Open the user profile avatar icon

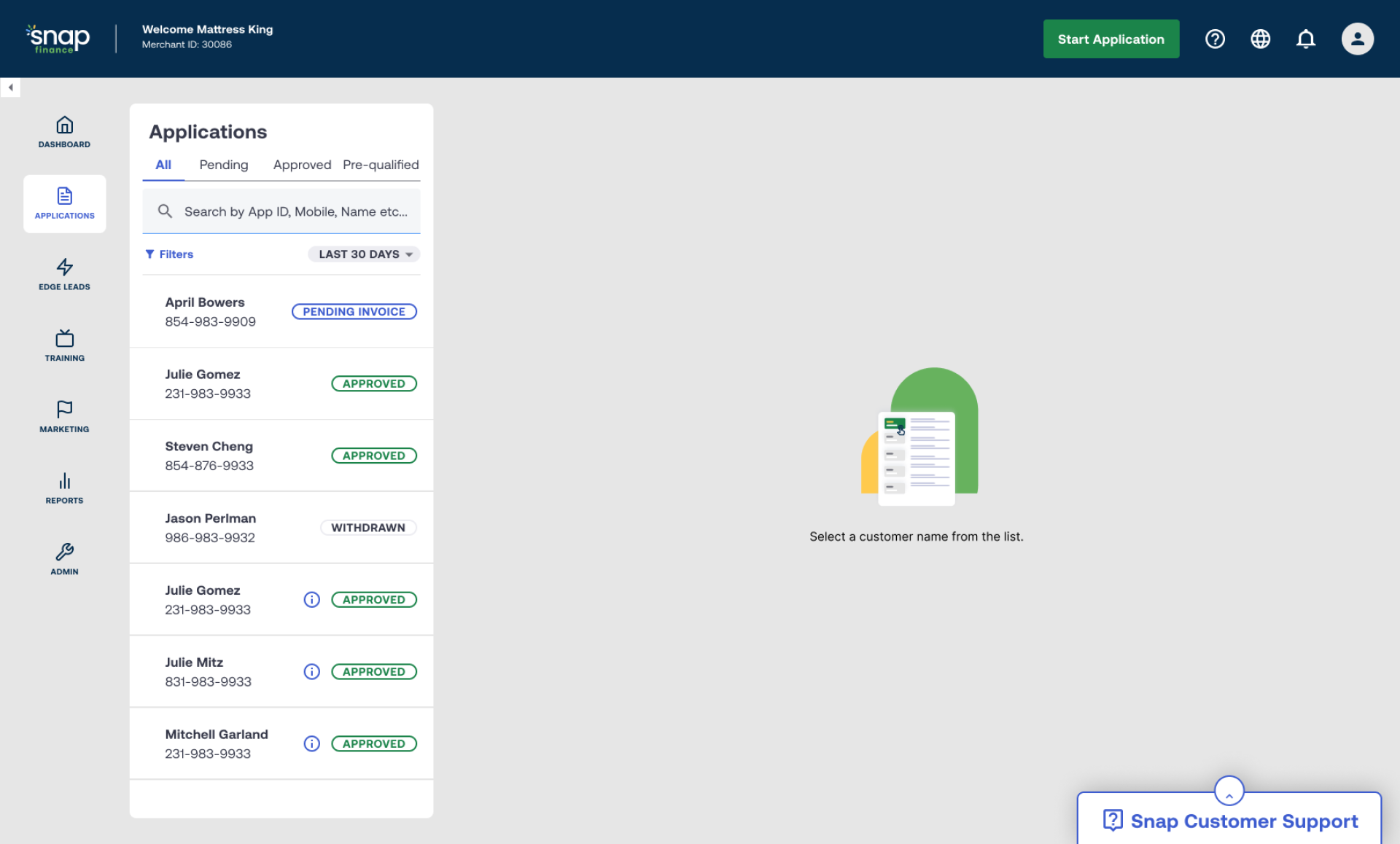tap(1357, 39)
